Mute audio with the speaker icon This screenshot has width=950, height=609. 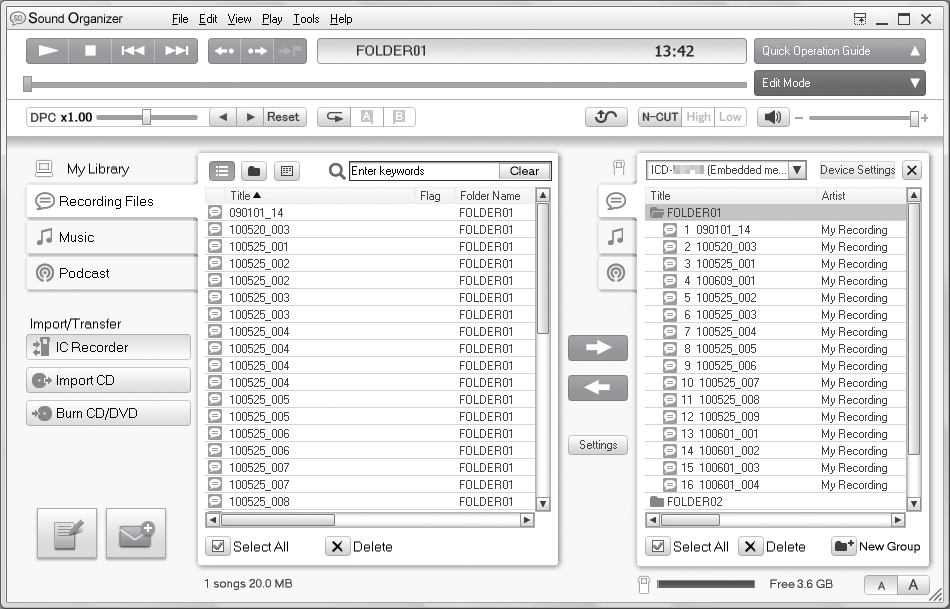pos(773,117)
